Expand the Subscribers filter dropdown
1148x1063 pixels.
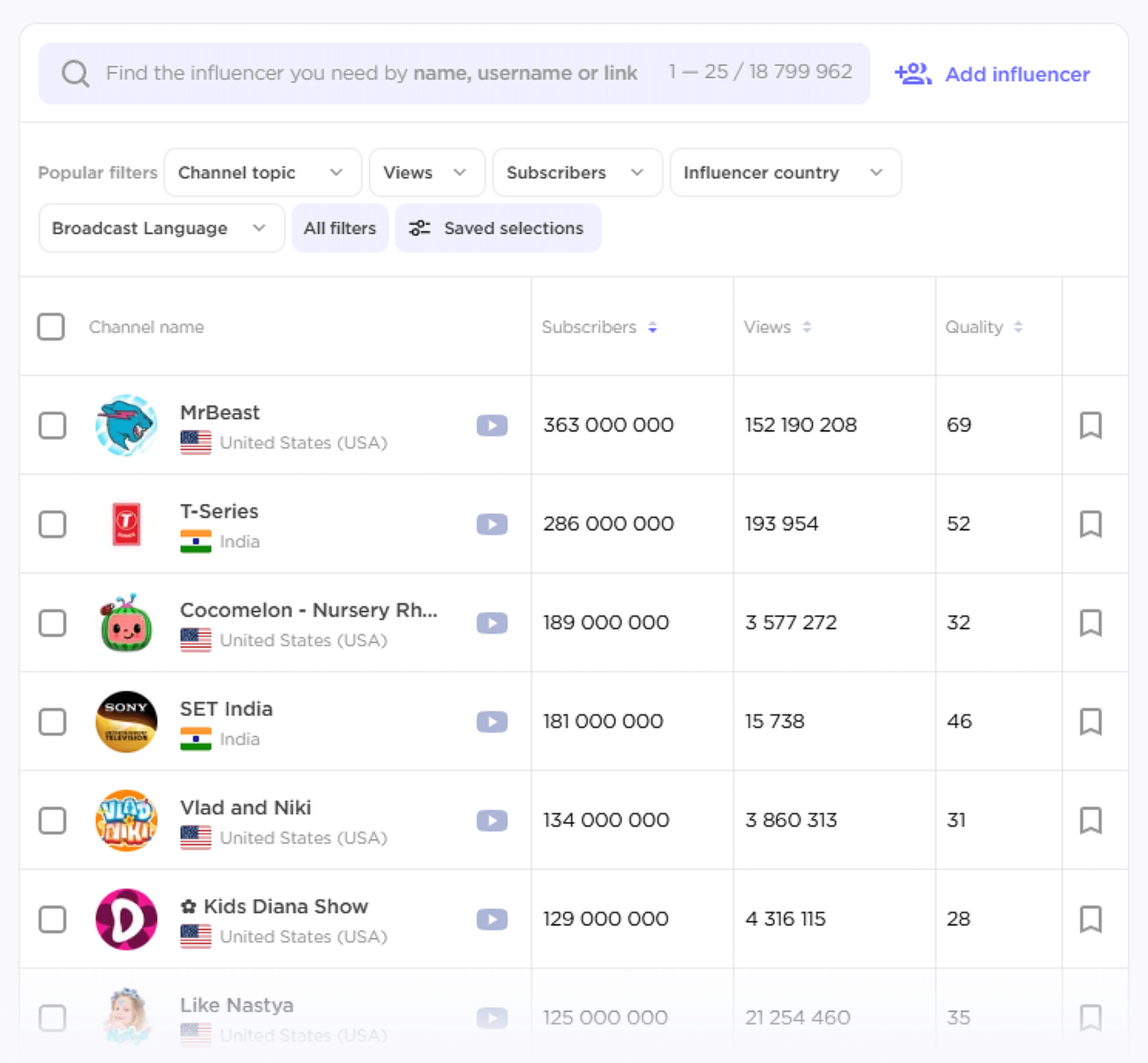pyautogui.click(x=577, y=173)
